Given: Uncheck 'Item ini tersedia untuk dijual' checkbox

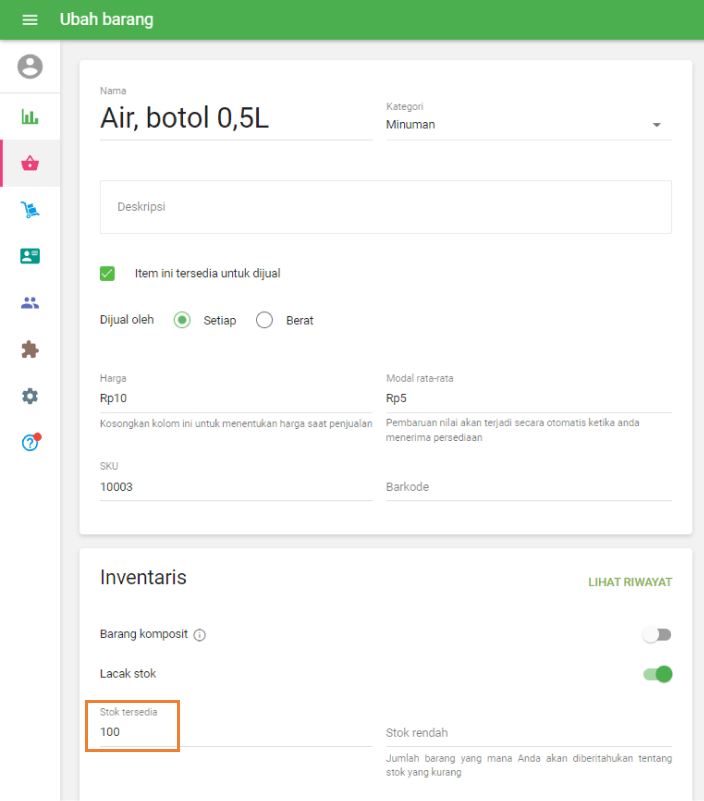Looking at the screenshot, I should (108, 273).
